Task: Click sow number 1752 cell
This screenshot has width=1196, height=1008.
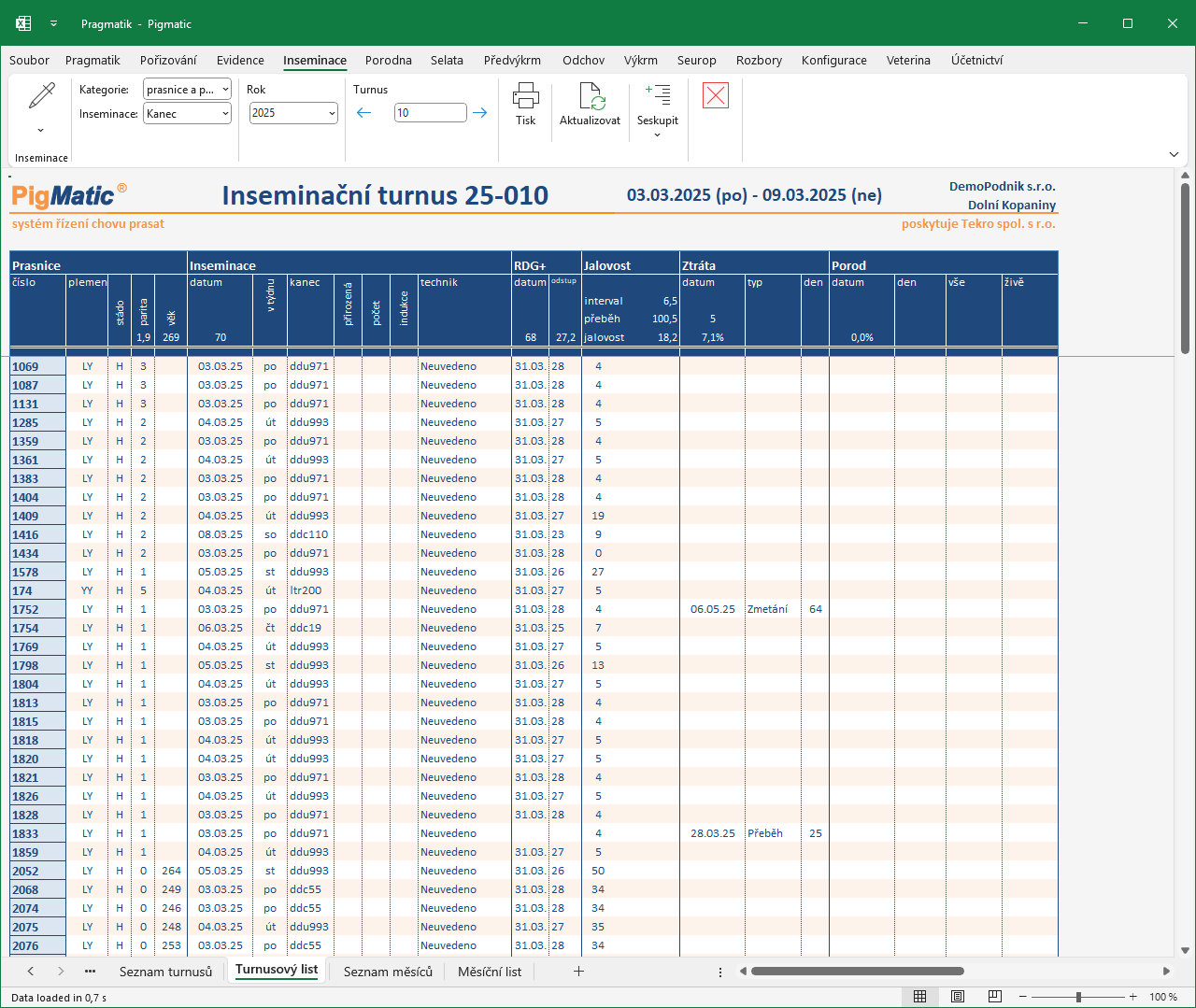Action: [37, 609]
